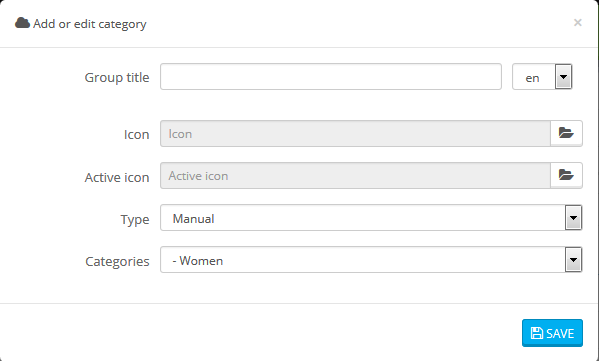The image size is (599, 361).
Task: Open the Categories dropdown showing Women
Action: [x=371, y=260]
